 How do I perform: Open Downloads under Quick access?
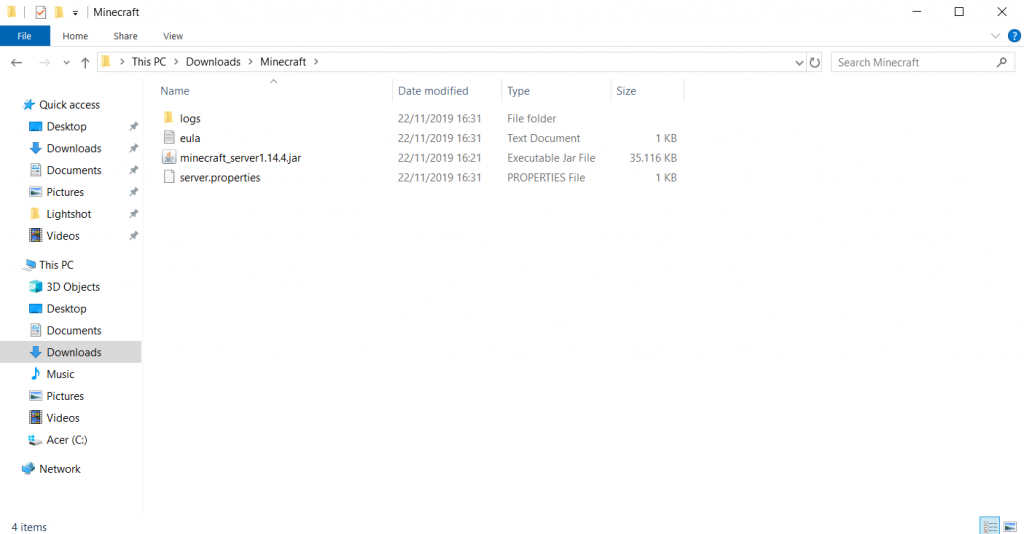65,148
